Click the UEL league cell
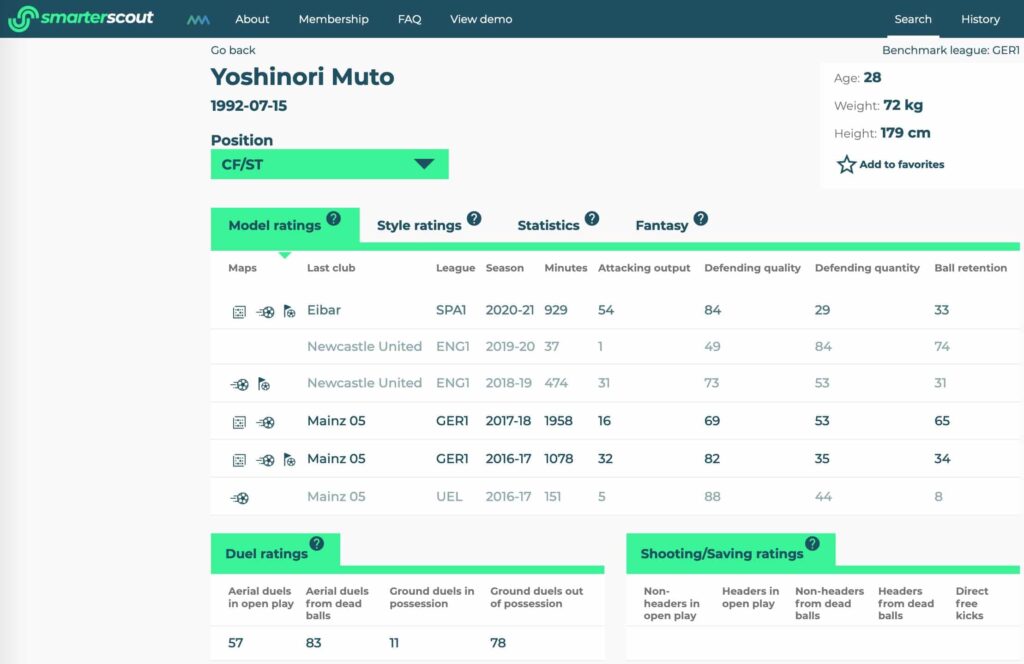Screen dimensions: 1024x664 point(449,497)
